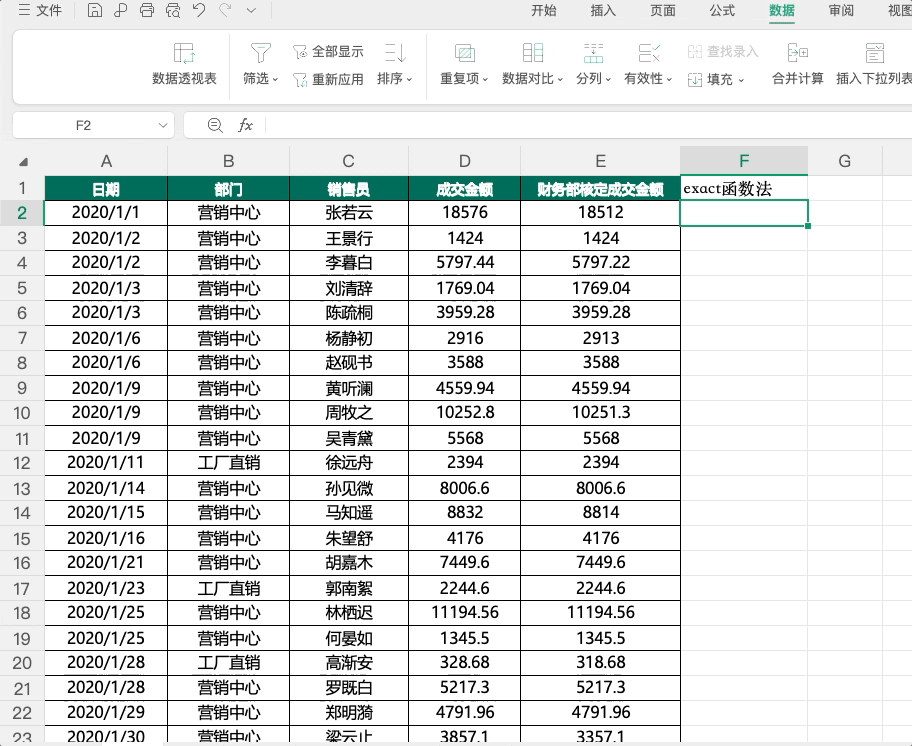912x746 pixels.
Task: Switch to the 公式 tab
Action: [722, 10]
